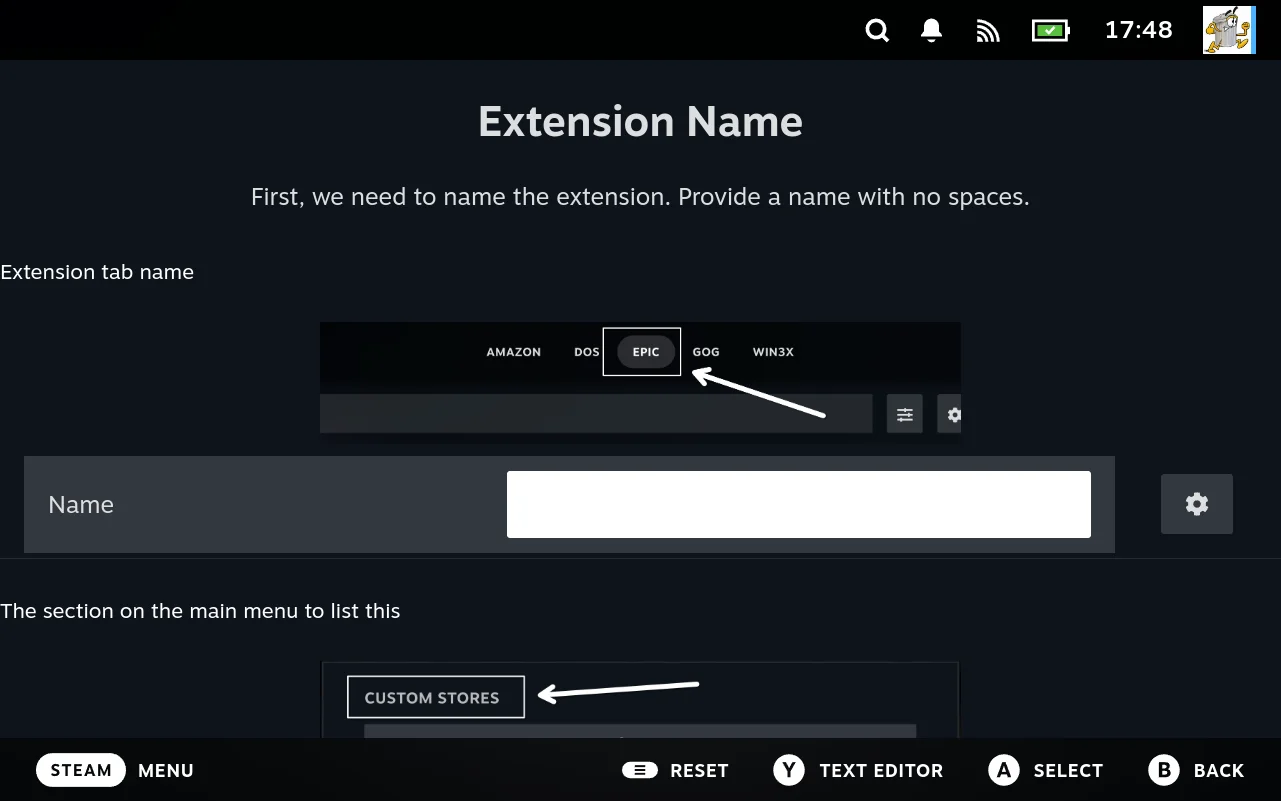Click 'The section on the main menu' label

coord(200,611)
